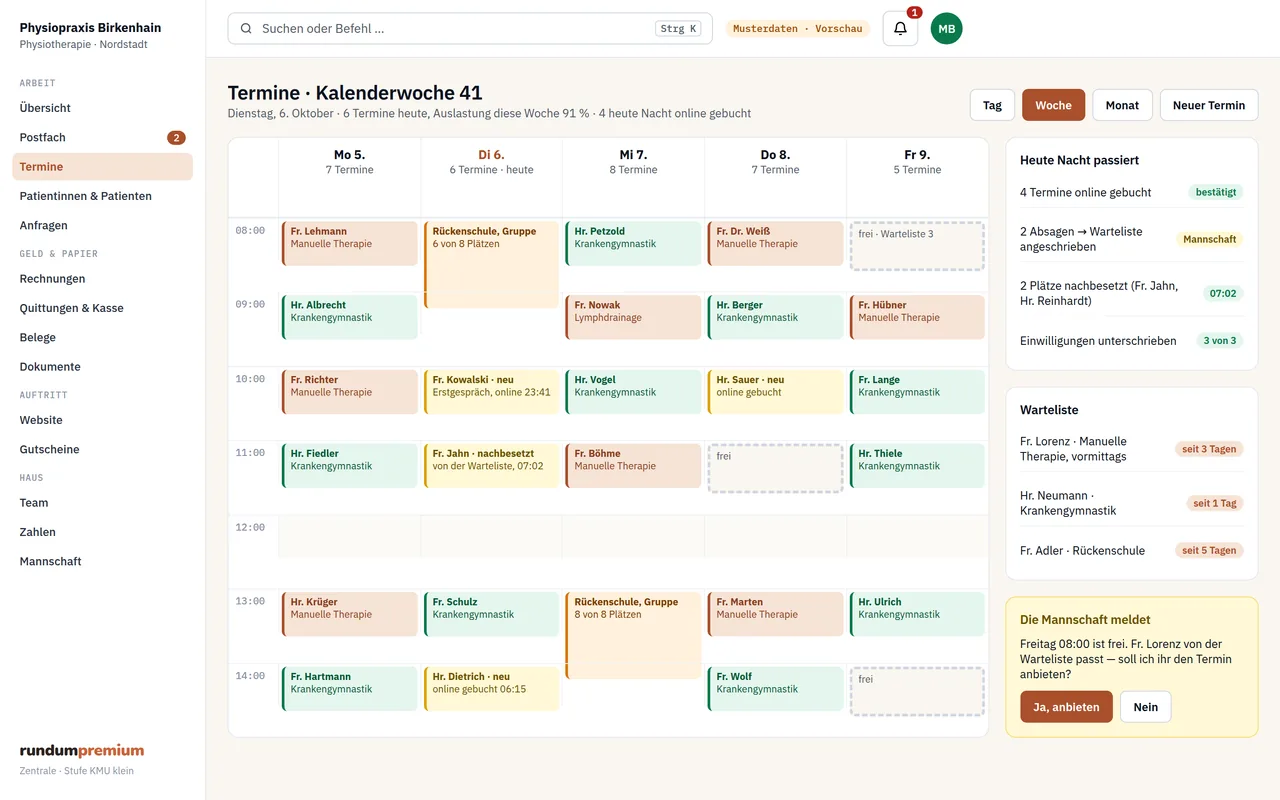This screenshot has height=800, width=1280.
Task: Click the search magnifier icon
Action: pos(246,29)
